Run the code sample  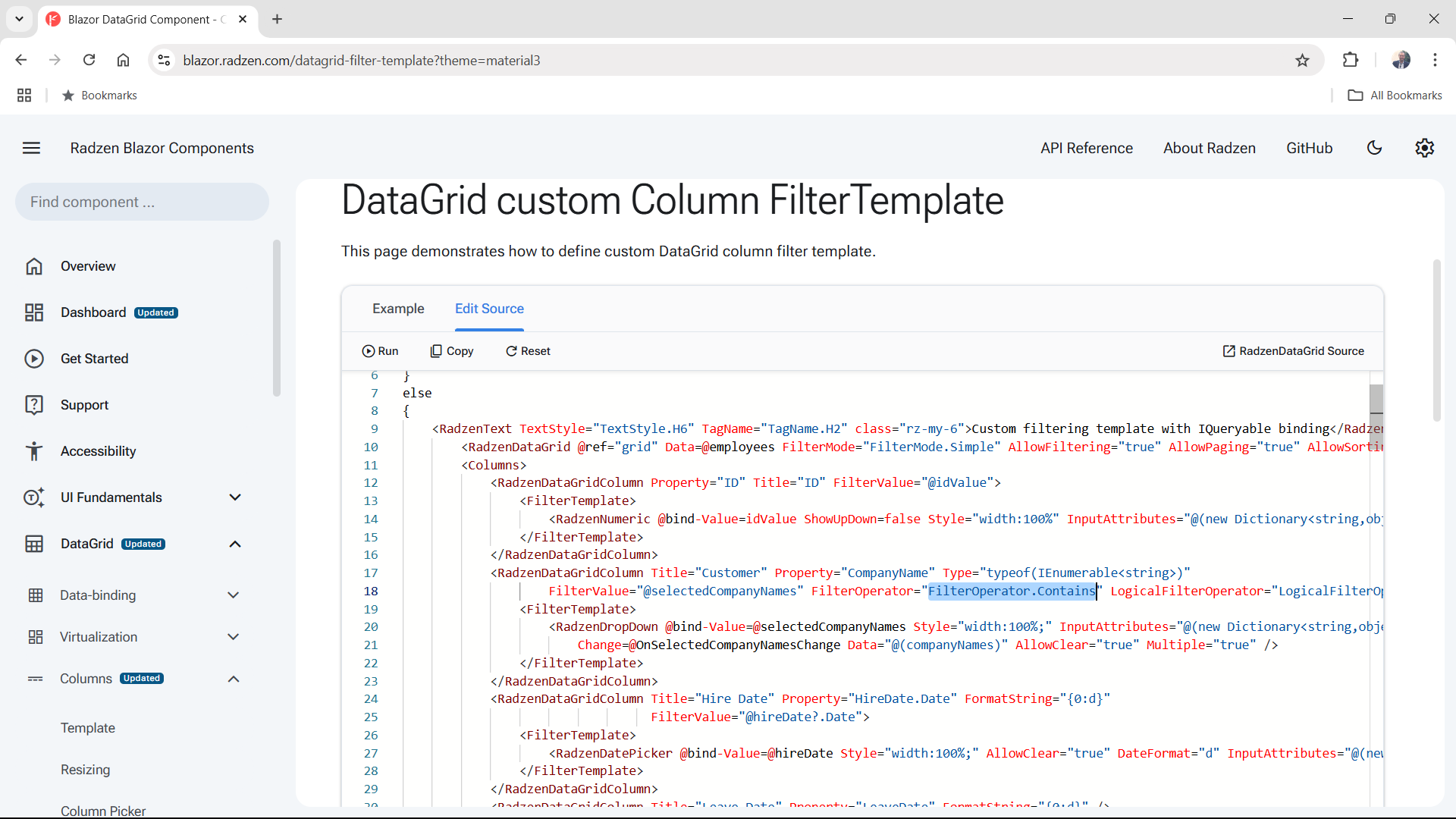pyautogui.click(x=381, y=350)
